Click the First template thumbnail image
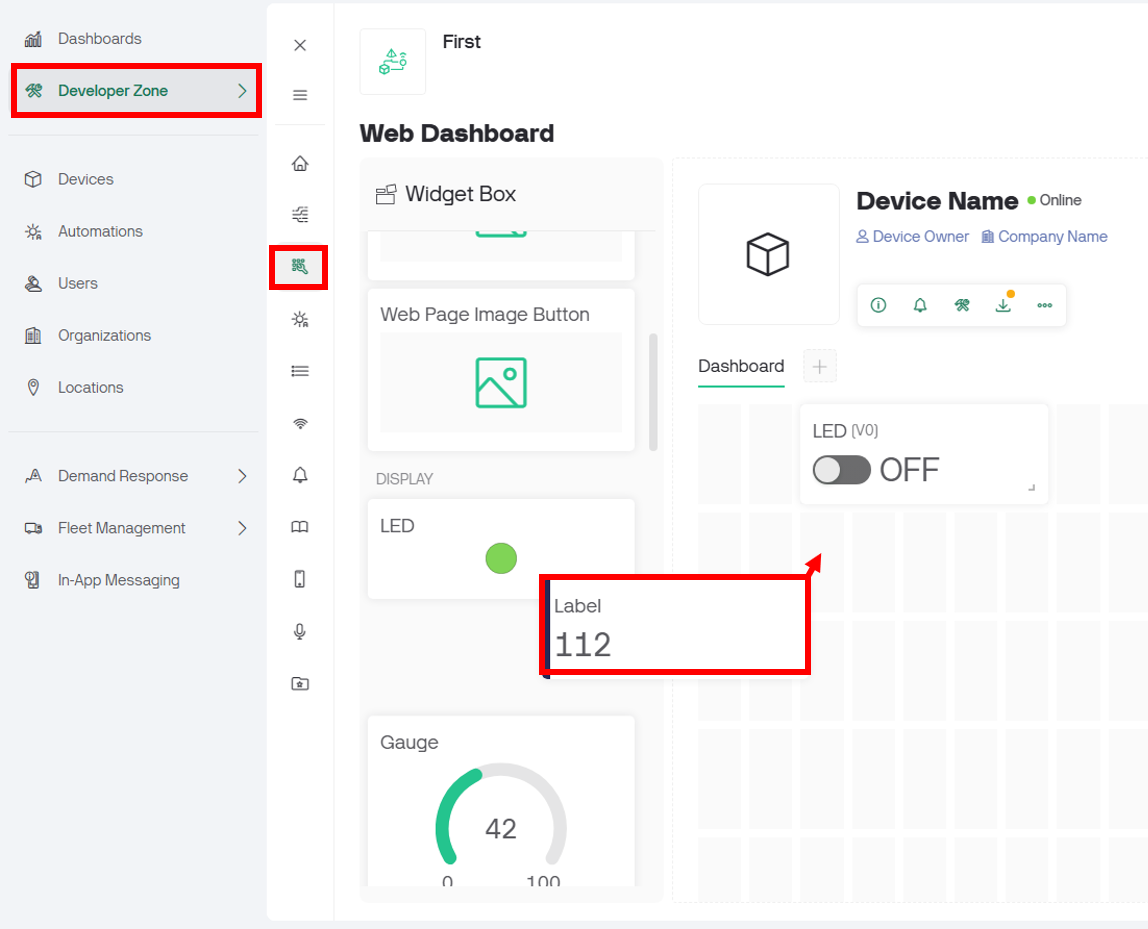1148x929 pixels. (x=392, y=61)
